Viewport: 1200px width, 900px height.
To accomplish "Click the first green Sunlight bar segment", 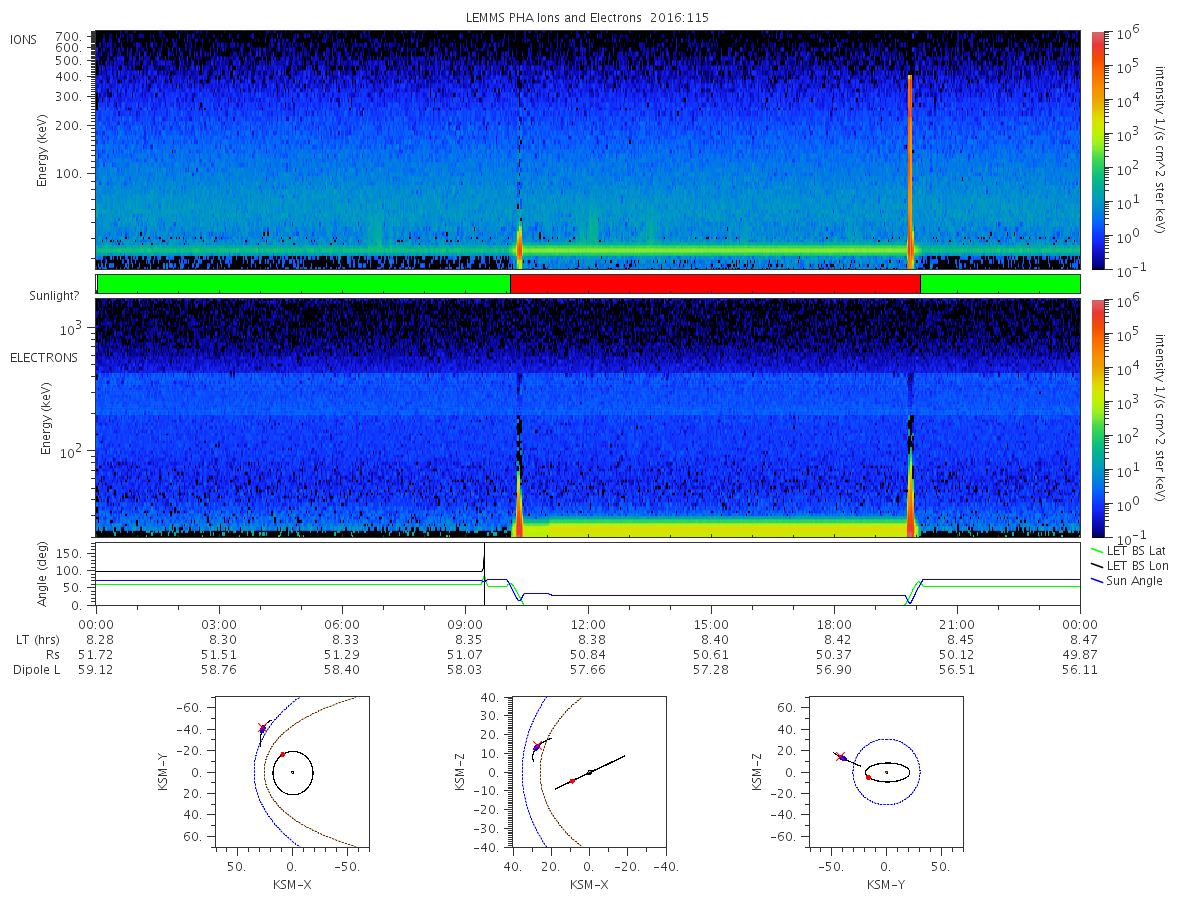I will (x=304, y=284).
